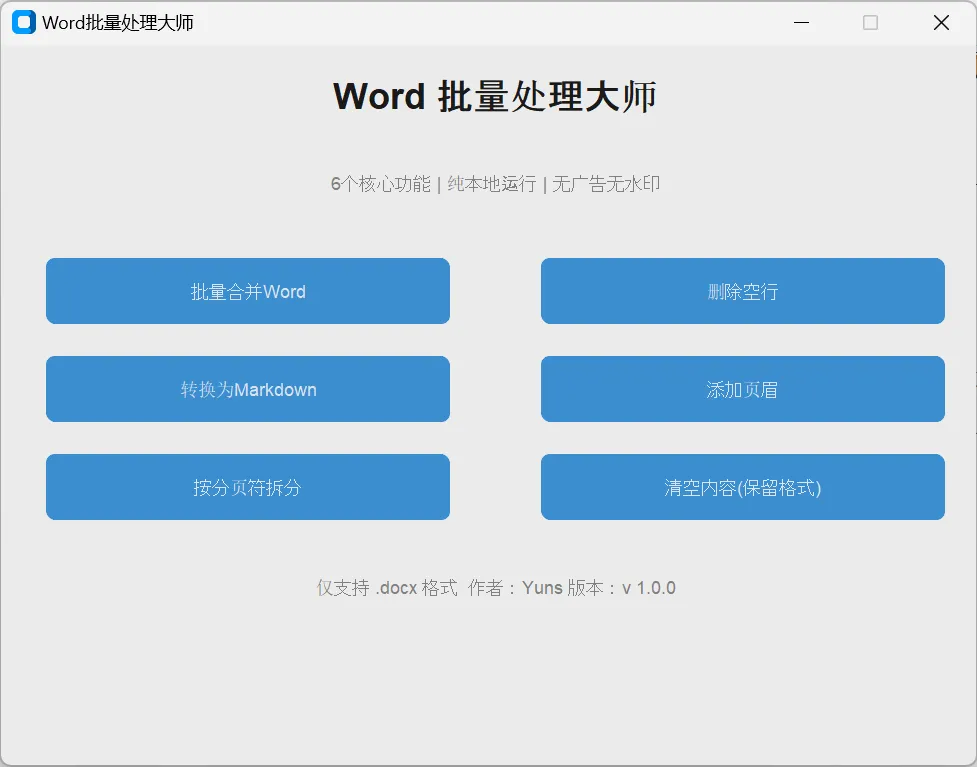Click the 6个核心功能 subtitle text
This screenshot has width=977, height=767.
(381, 184)
